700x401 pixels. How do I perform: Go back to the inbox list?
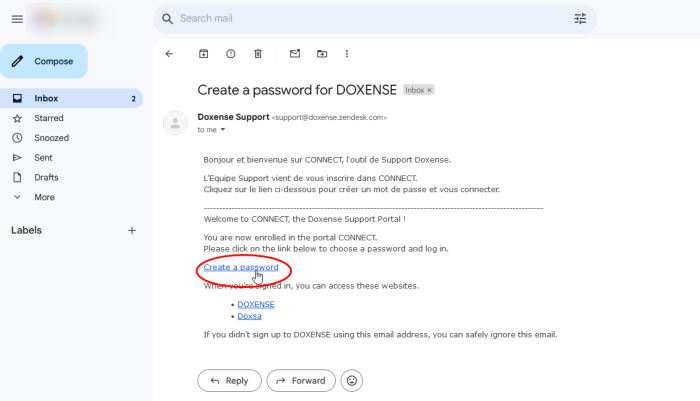pos(169,53)
